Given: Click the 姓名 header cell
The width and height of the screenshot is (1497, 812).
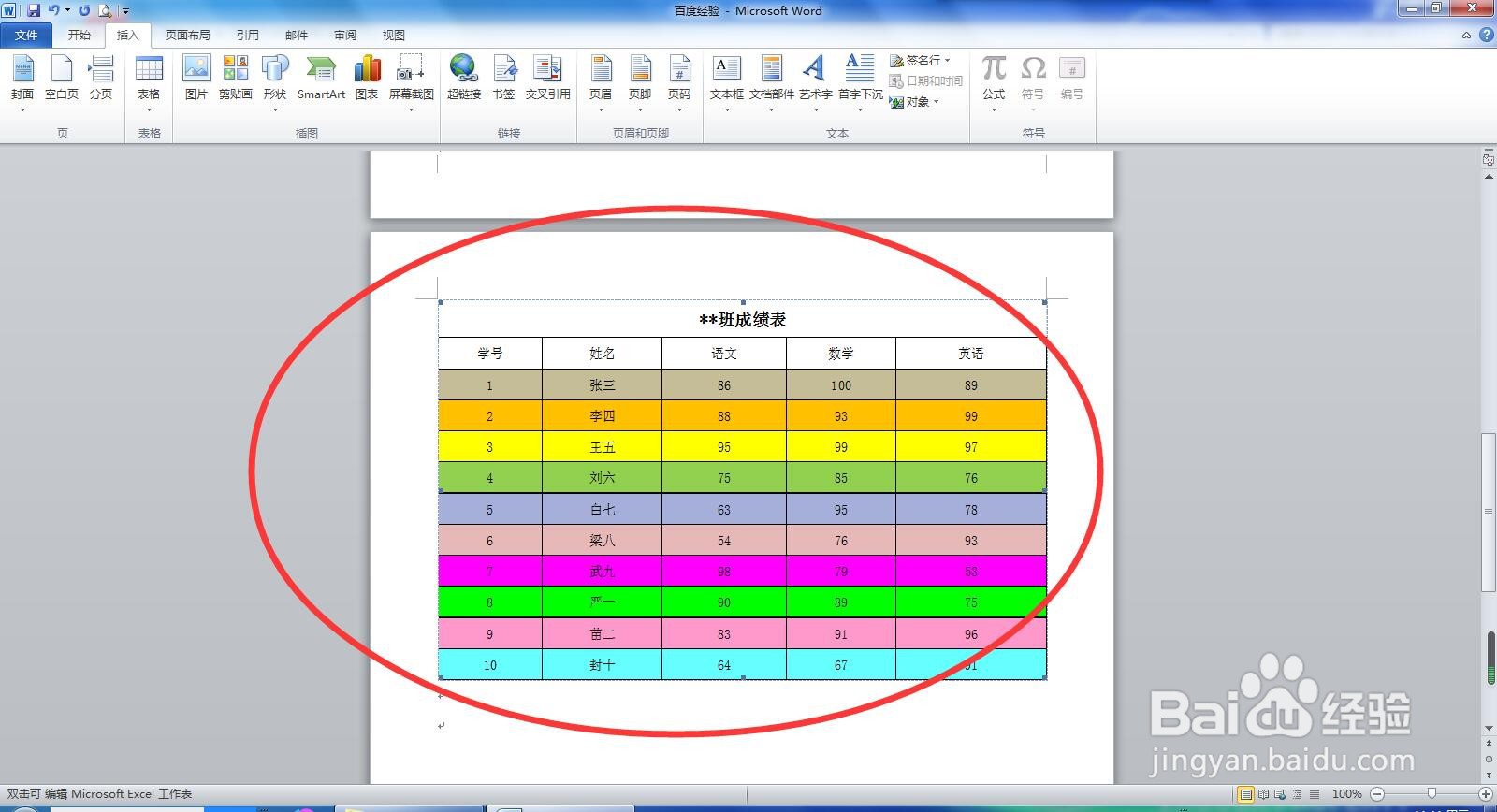Looking at the screenshot, I should pos(603,354).
